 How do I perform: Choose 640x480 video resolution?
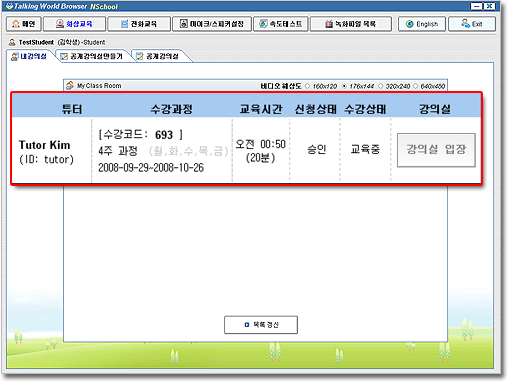pos(415,86)
